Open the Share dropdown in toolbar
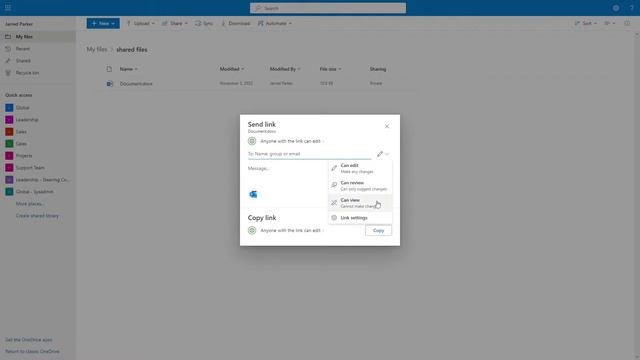This screenshot has width=640, height=360. (175, 23)
